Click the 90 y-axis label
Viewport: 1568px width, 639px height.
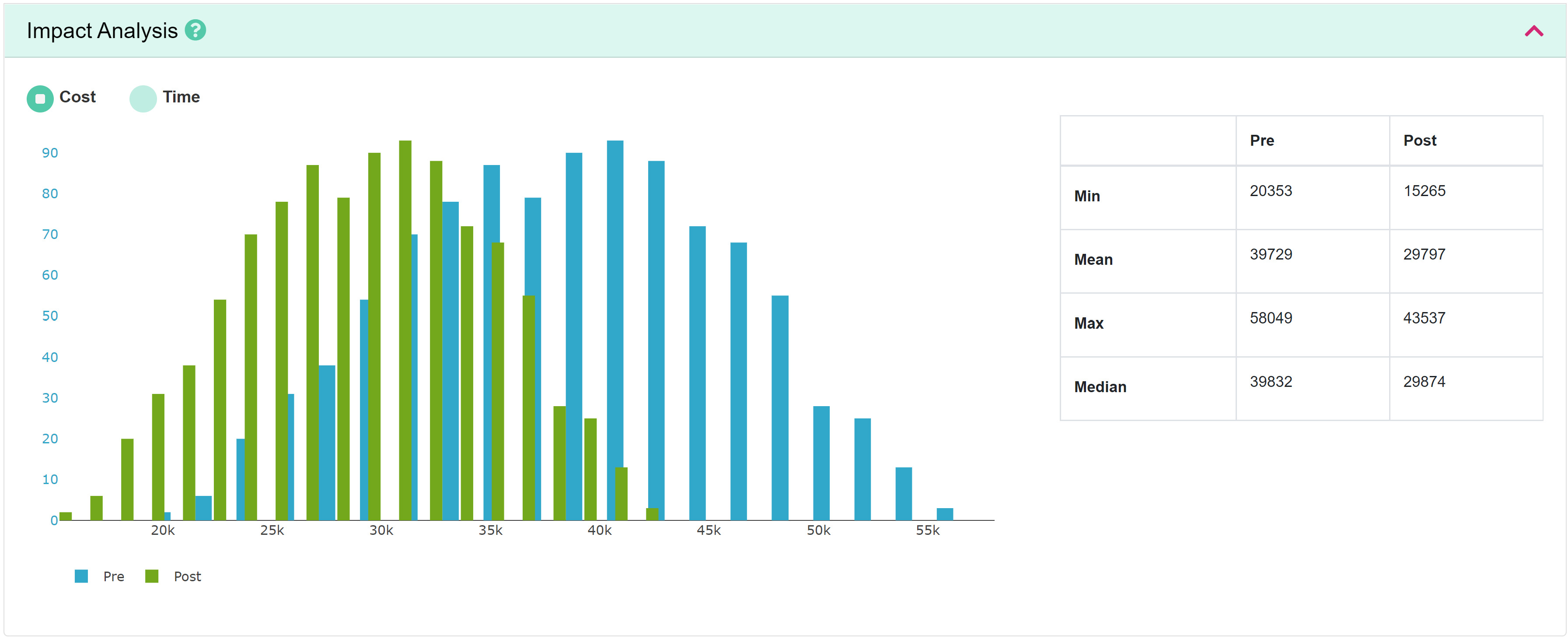[x=50, y=153]
